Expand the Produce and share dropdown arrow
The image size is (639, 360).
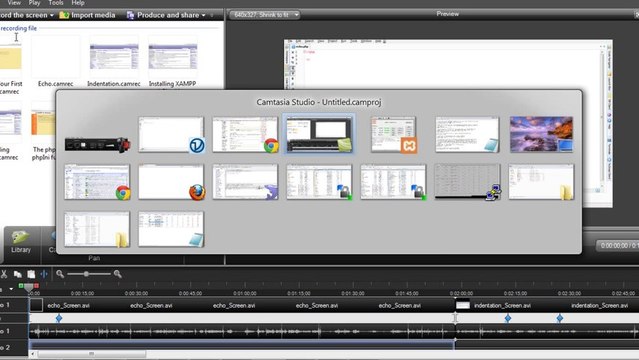coord(203,15)
